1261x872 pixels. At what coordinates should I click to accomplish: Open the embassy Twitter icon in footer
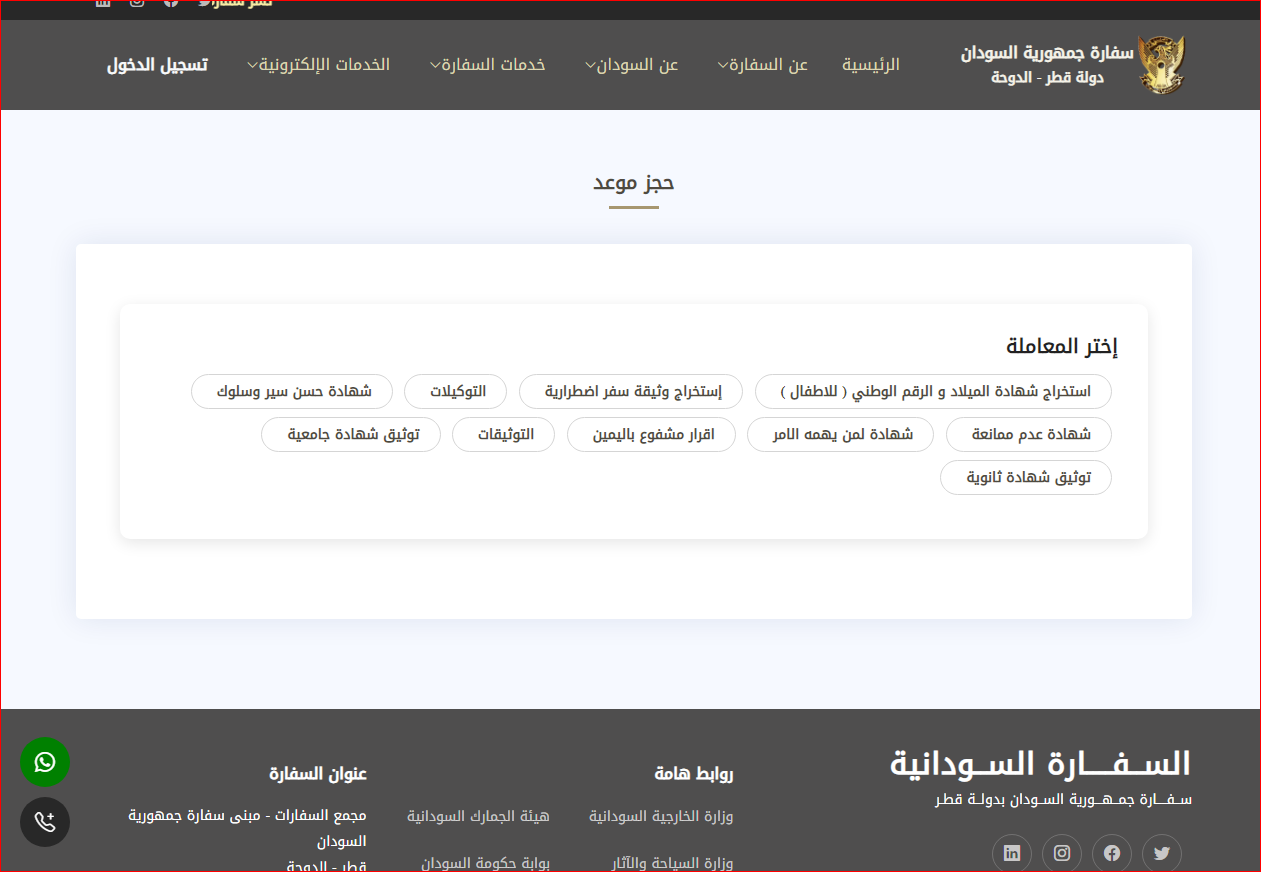(x=1161, y=854)
